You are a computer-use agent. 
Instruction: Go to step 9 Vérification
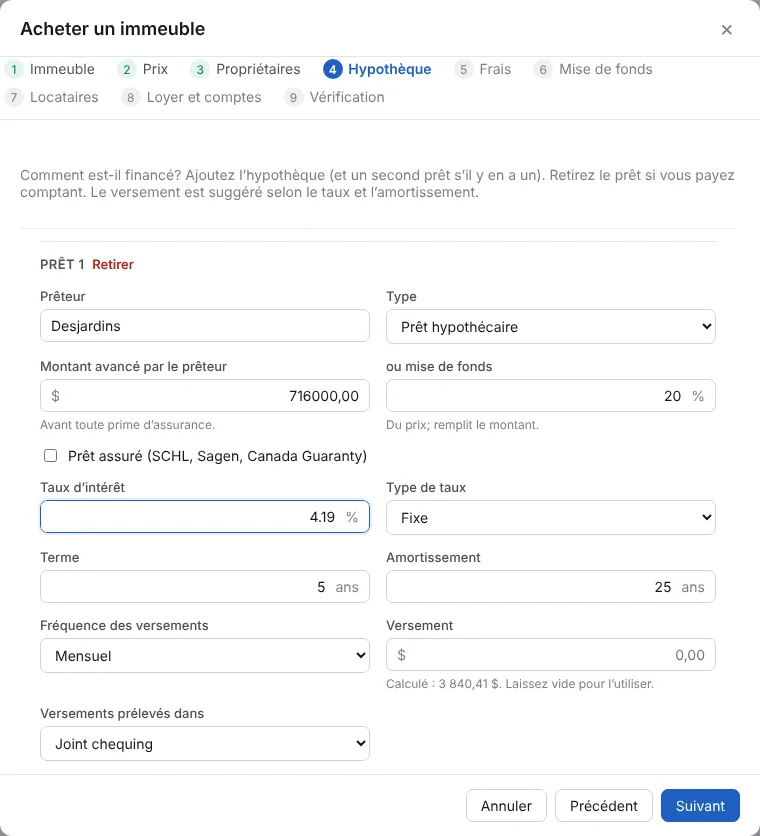coord(334,98)
